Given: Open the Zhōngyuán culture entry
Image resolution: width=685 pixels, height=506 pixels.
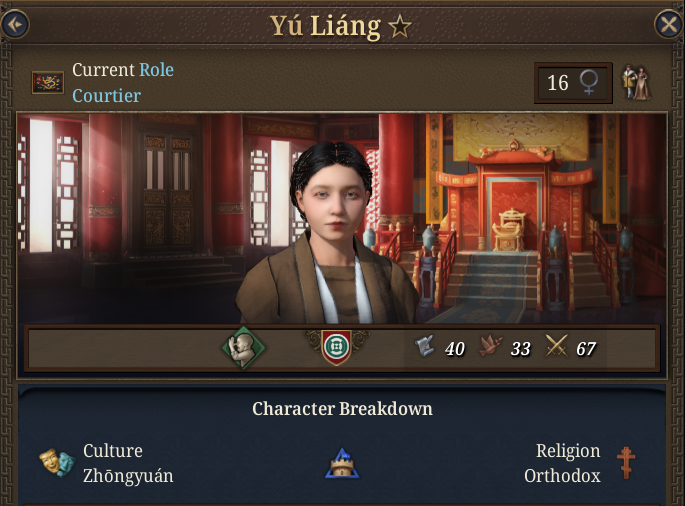Looking at the screenshot, I should 128,476.
